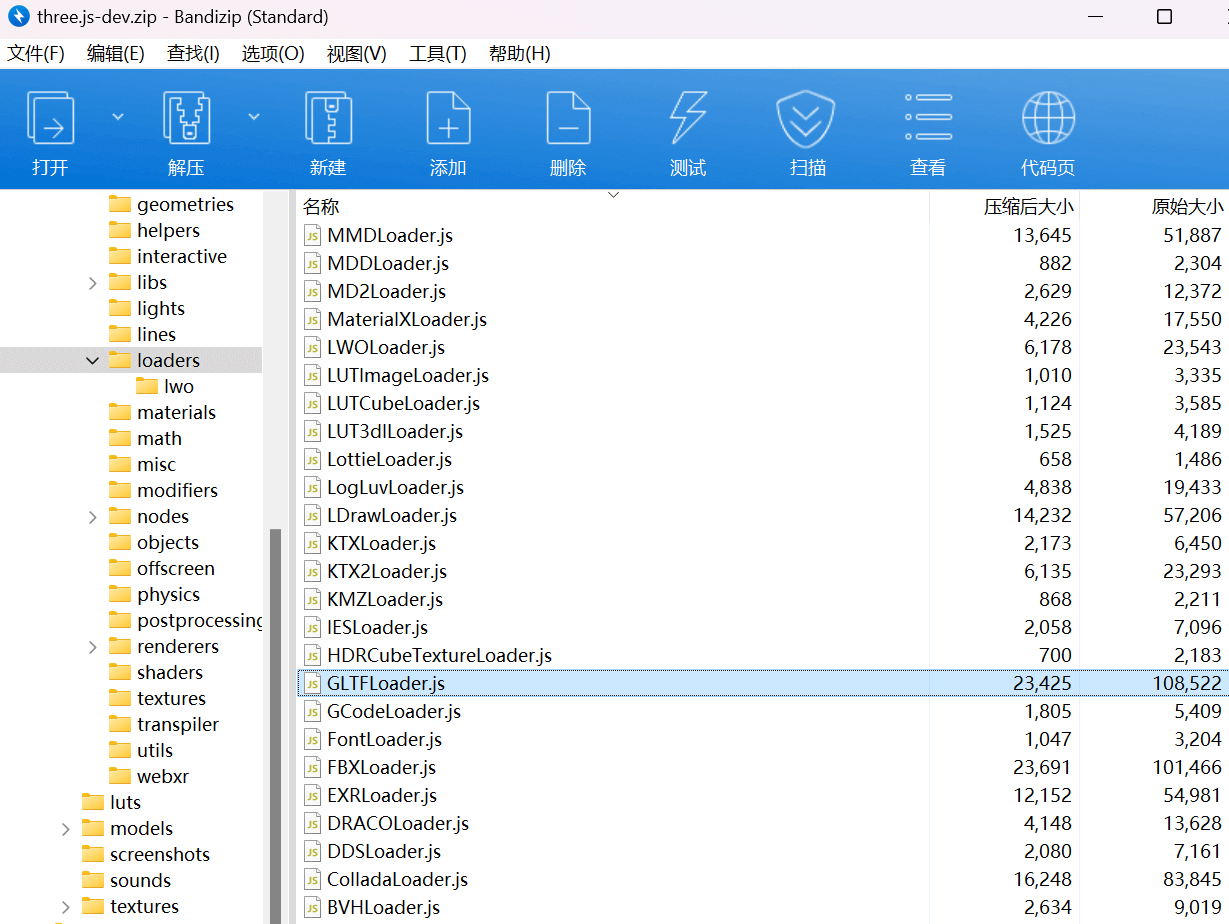1229x924 pixels.
Task: Select the file name LWOLoader.js
Action: pos(386,347)
